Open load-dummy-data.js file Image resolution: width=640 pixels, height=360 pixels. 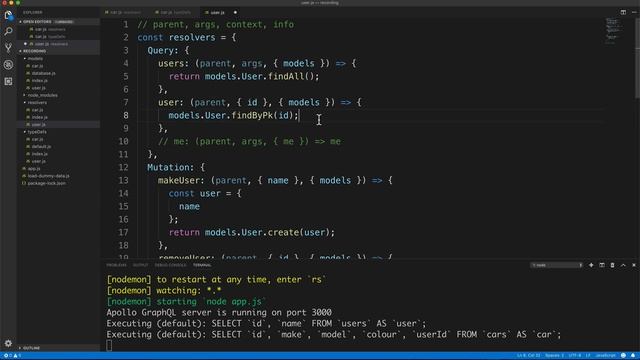(48, 176)
